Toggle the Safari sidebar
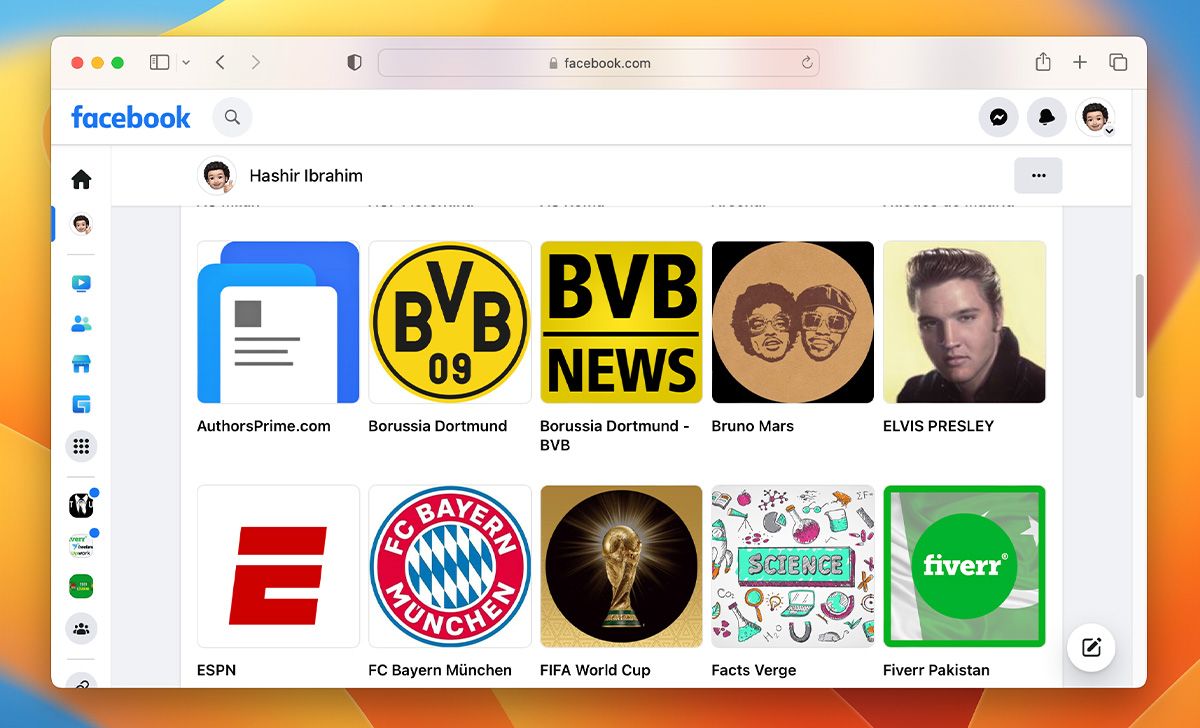 point(159,62)
